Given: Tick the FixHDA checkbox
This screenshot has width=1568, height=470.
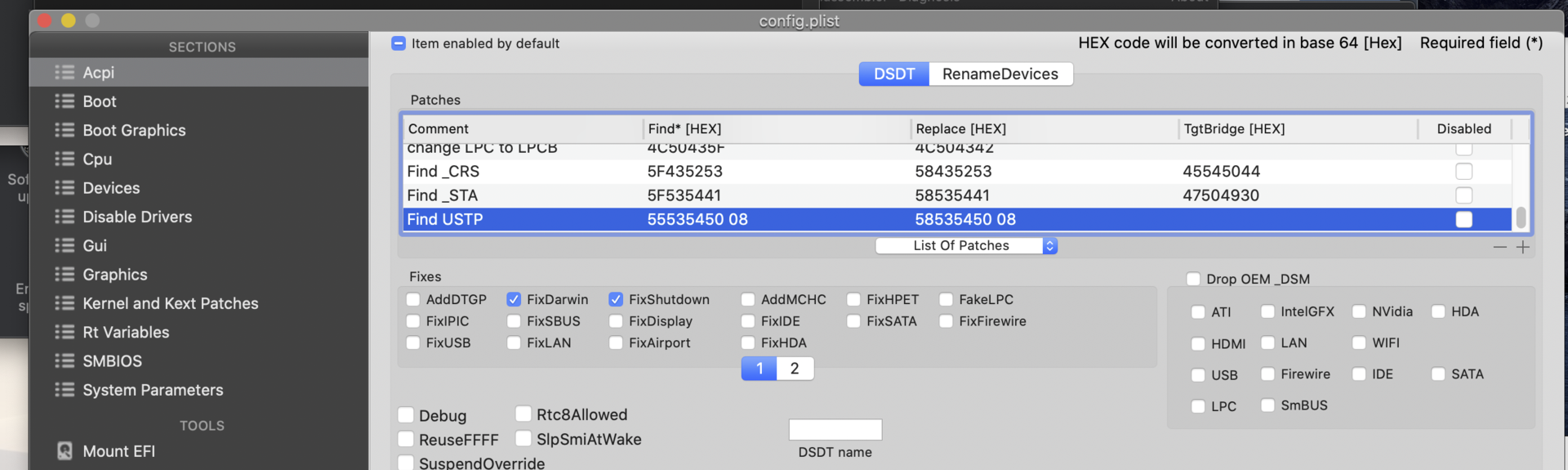Looking at the screenshot, I should [748, 342].
